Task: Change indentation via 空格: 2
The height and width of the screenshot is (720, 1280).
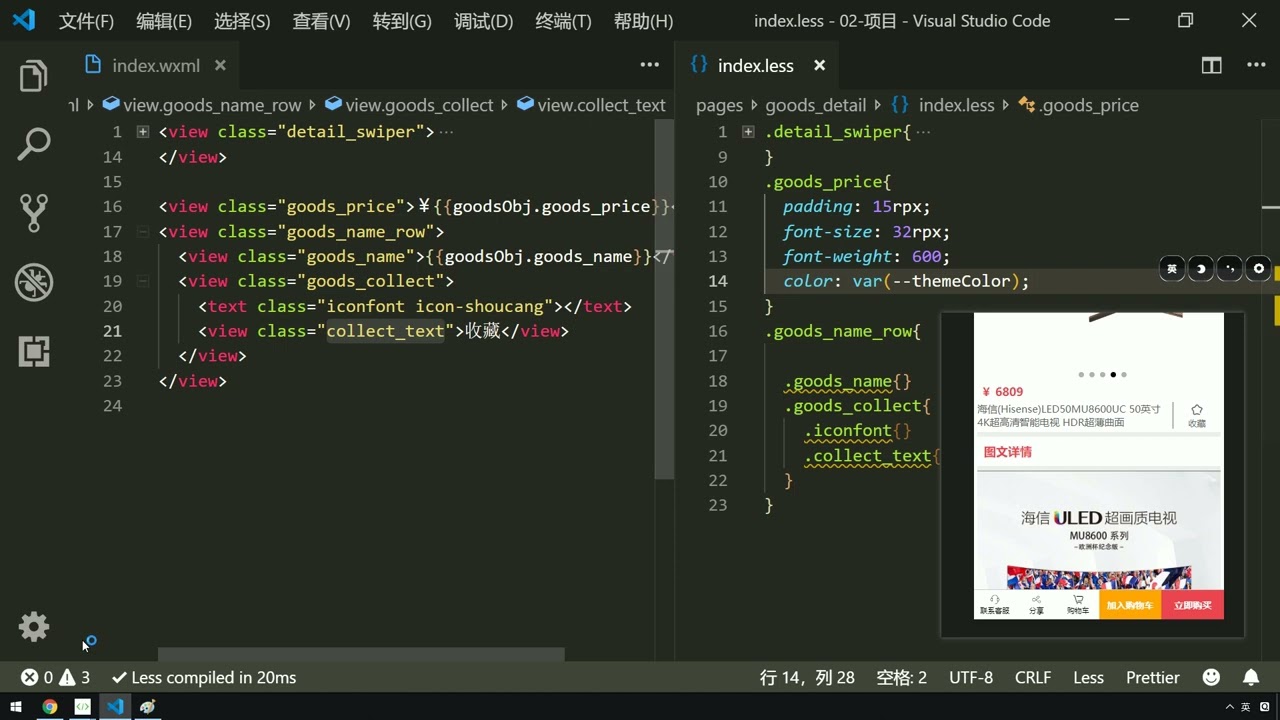Action: [x=901, y=678]
